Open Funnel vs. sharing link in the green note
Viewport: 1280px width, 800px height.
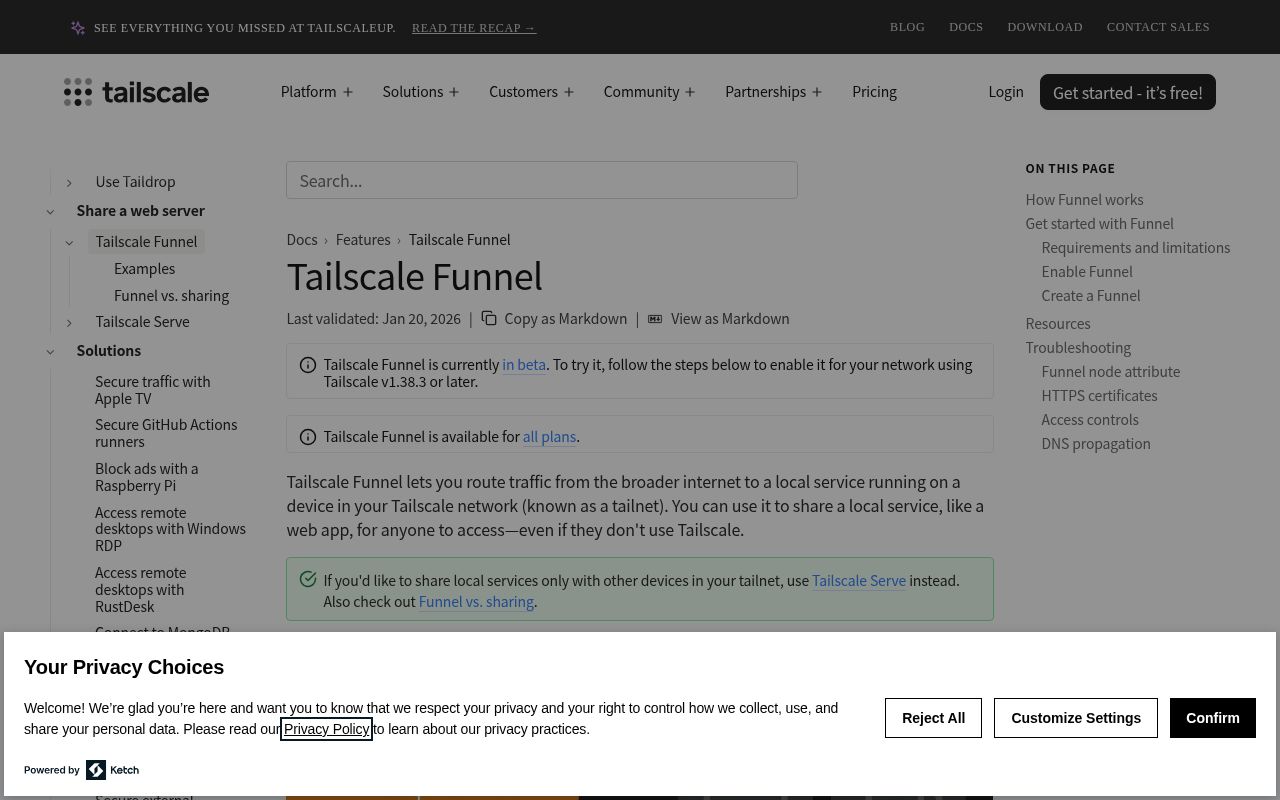[x=476, y=602]
